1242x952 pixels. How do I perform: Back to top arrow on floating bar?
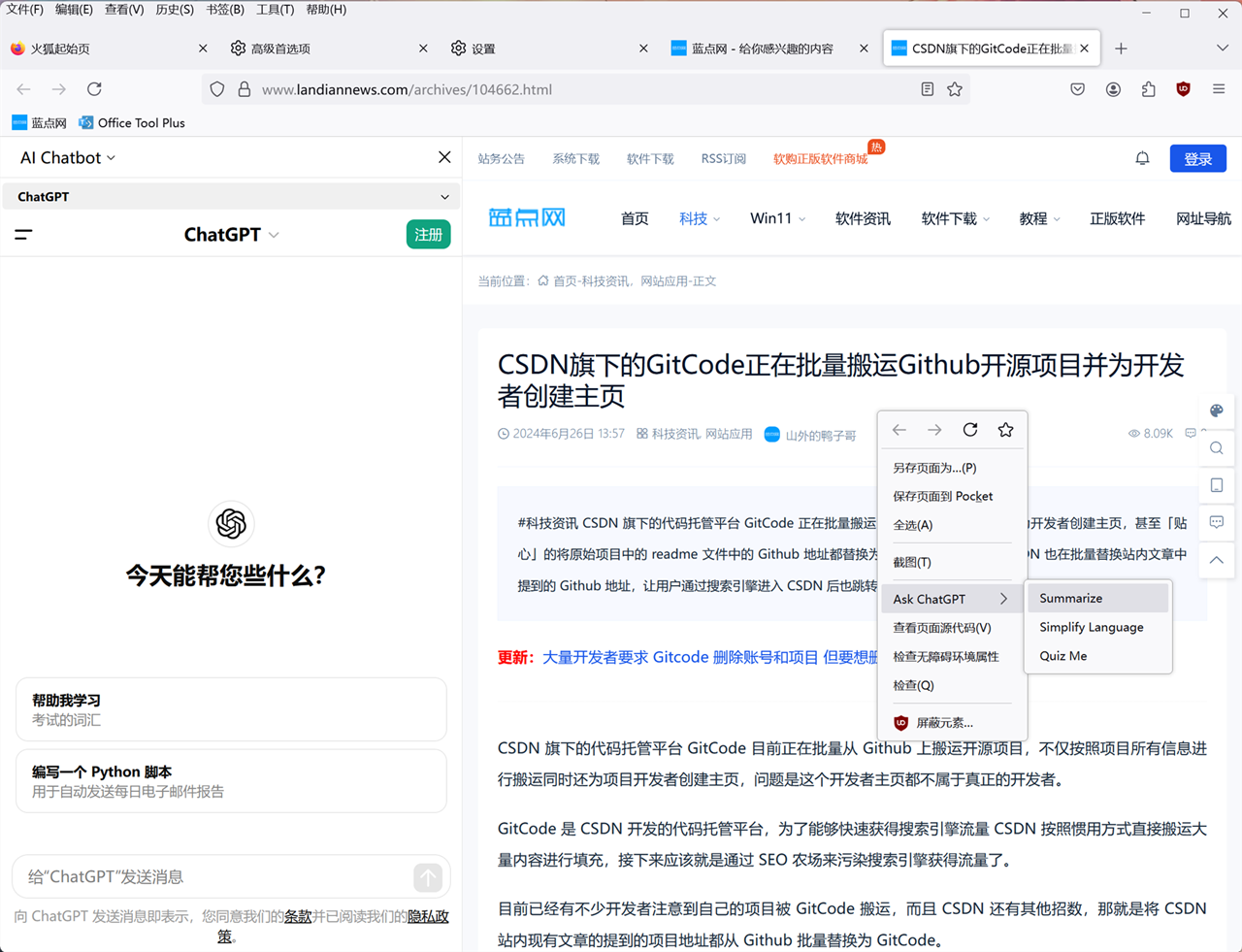pyautogui.click(x=1216, y=560)
